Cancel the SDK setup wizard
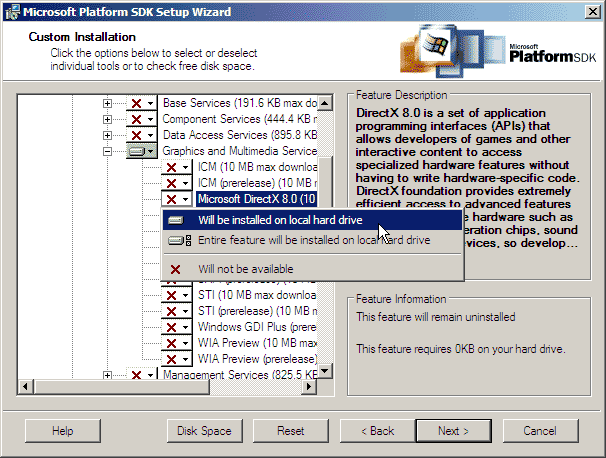Viewport: 606px width, 458px height. click(540, 431)
